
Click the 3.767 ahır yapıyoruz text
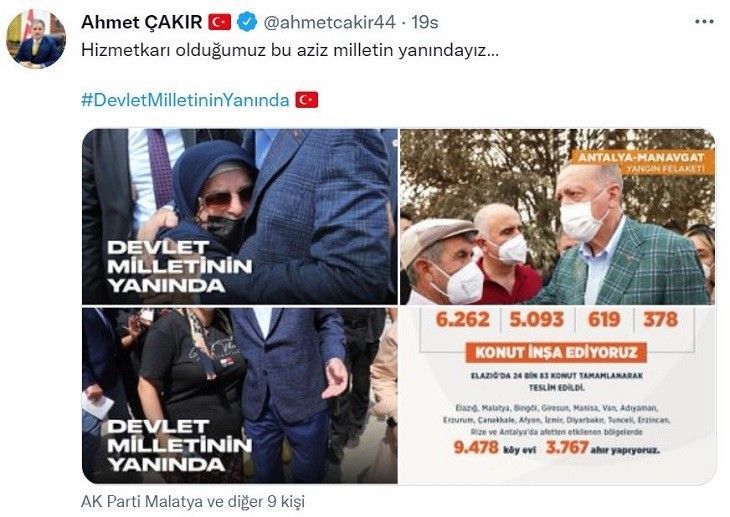pyautogui.click(x=602, y=448)
